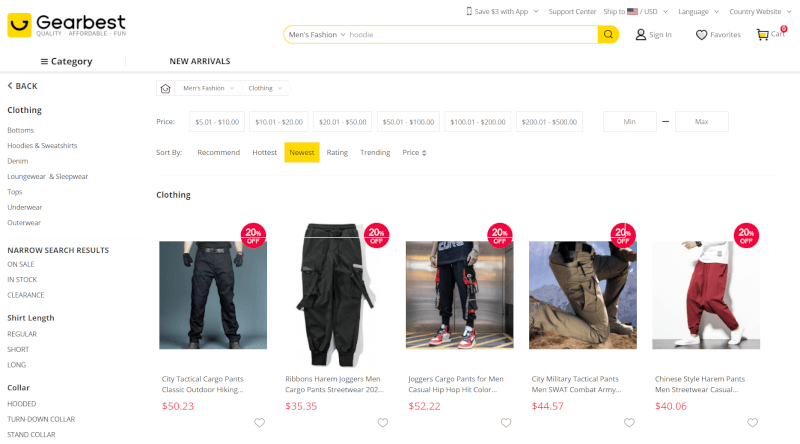Sort results by Hottest
The image size is (800, 444).
click(x=264, y=153)
